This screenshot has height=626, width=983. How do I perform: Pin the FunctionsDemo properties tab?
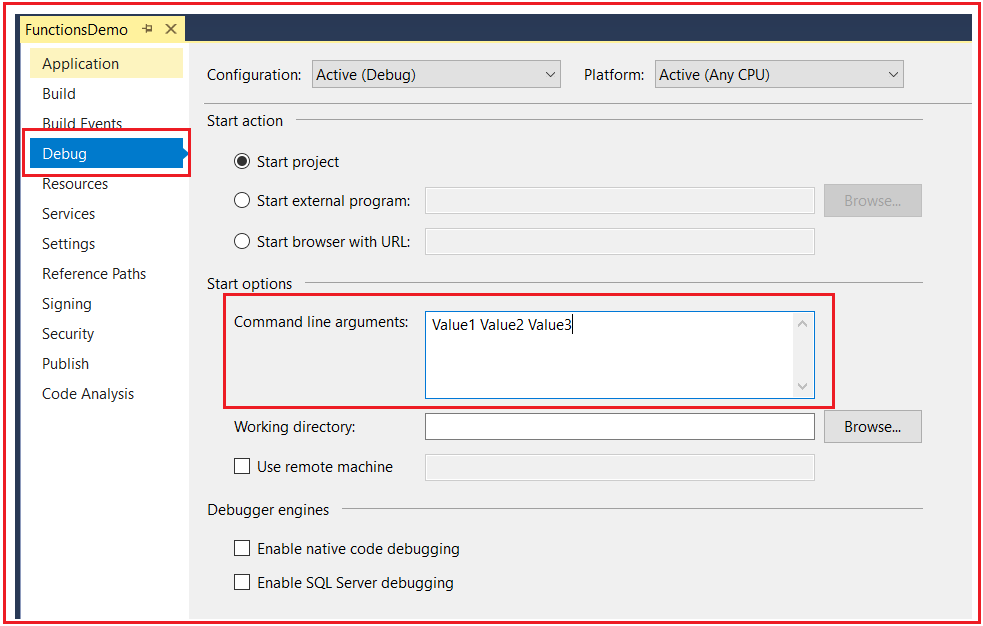click(147, 29)
